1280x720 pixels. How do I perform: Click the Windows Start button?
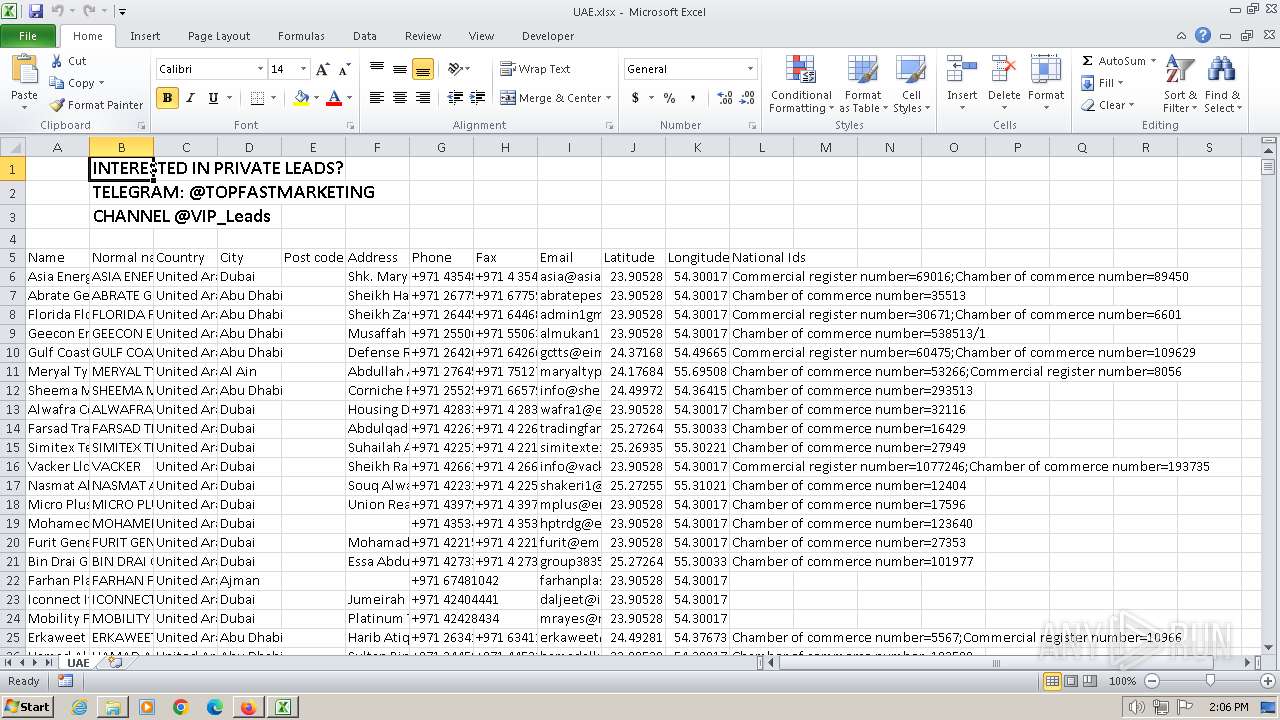pyautogui.click(x=27, y=706)
